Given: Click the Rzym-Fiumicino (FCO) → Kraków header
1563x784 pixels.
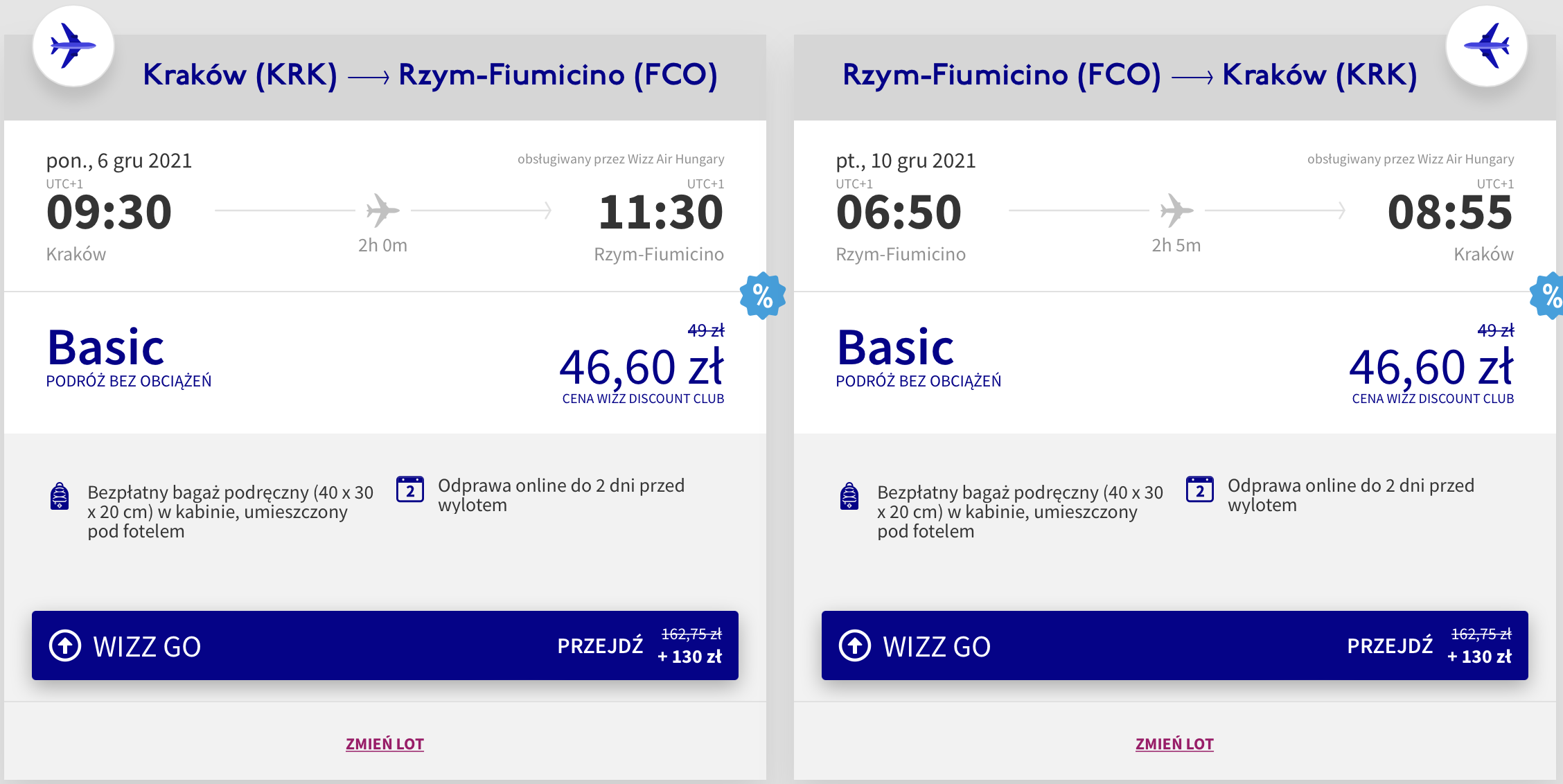Looking at the screenshot, I should (x=1129, y=75).
